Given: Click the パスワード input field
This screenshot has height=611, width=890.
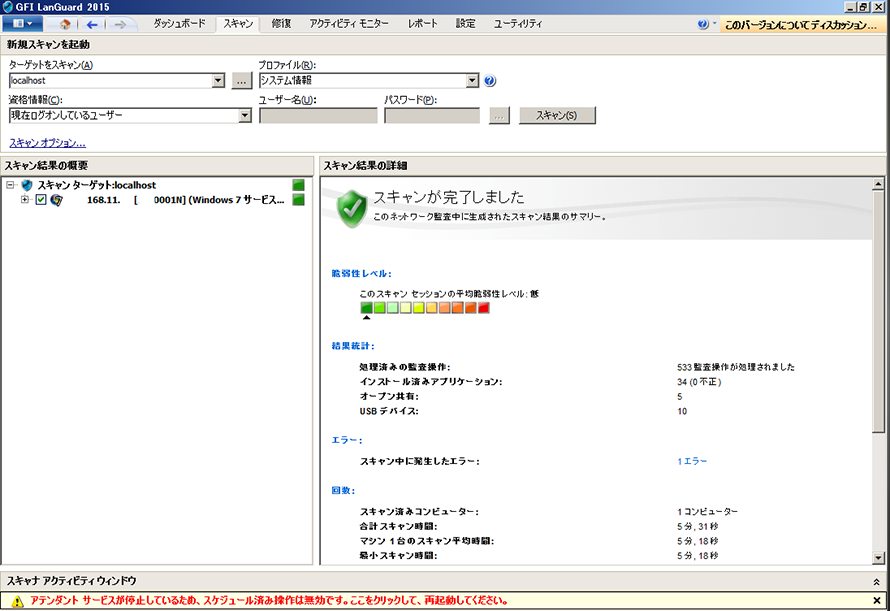Looking at the screenshot, I should tap(432, 115).
